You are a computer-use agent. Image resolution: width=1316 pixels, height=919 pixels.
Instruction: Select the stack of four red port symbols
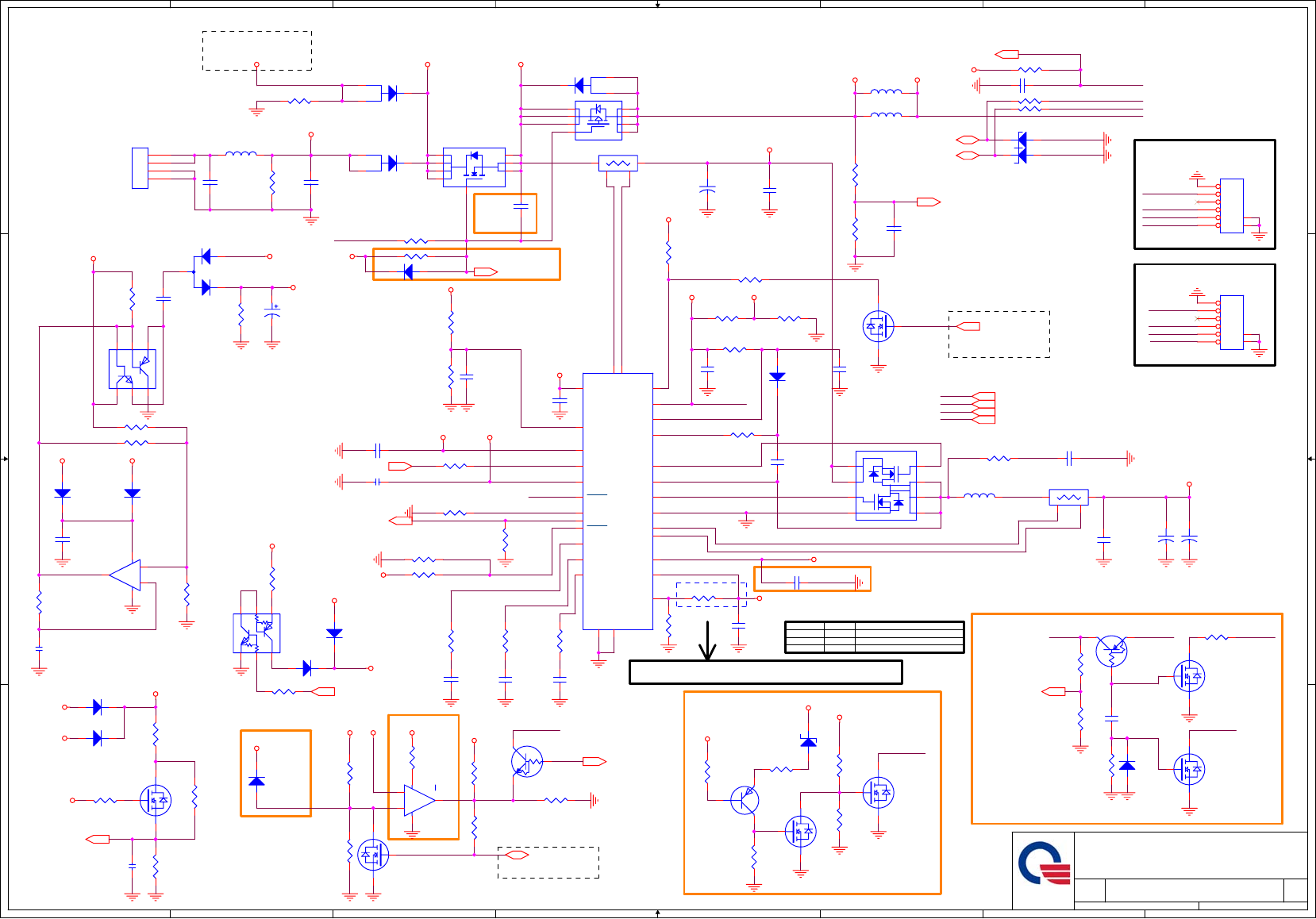(983, 408)
